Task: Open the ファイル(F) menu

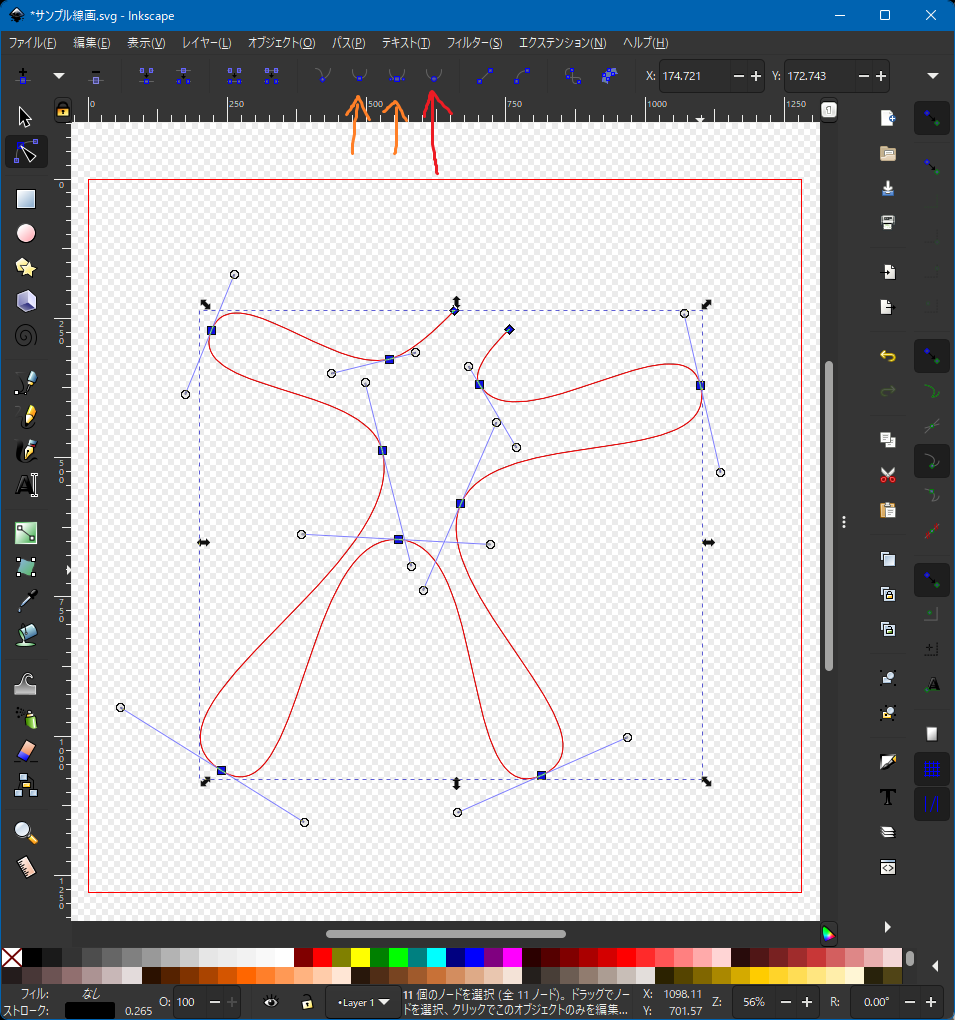Action: click(x=33, y=43)
